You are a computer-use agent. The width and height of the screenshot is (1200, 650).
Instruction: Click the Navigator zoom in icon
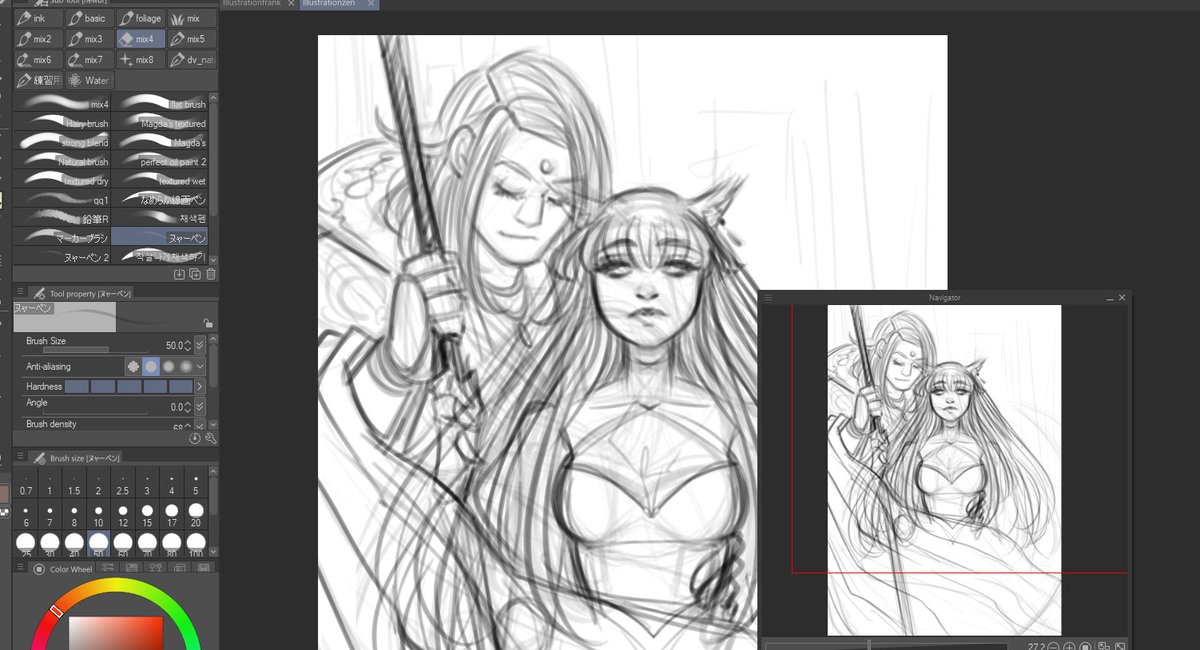1069,646
